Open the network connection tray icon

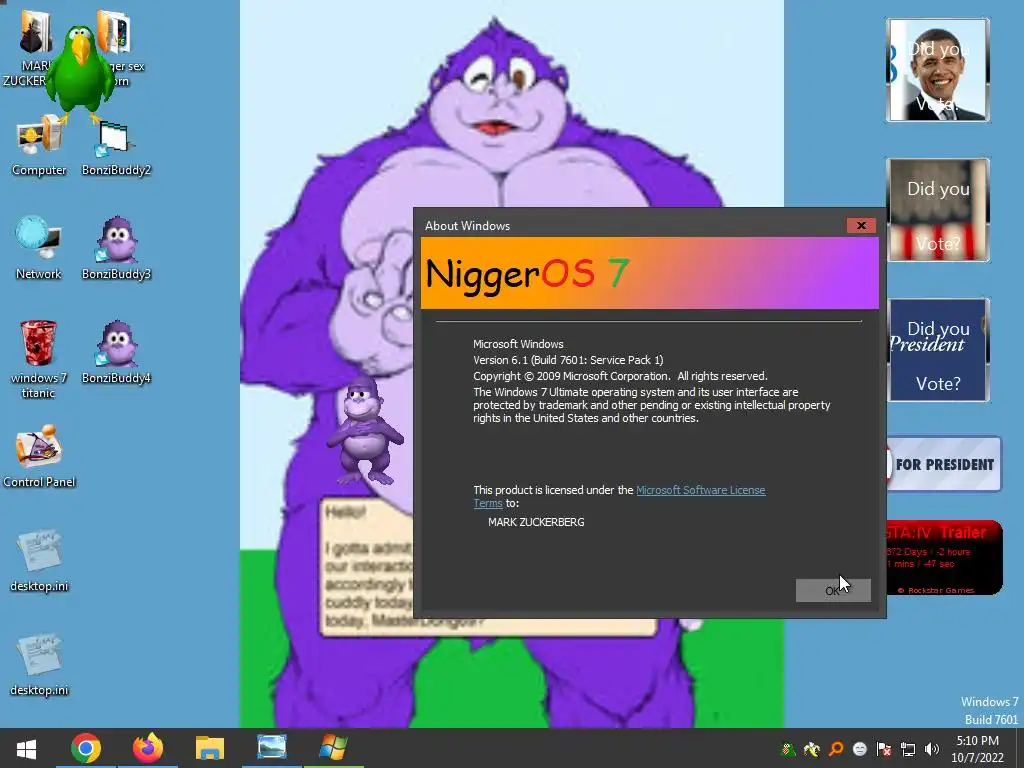pyautogui.click(x=908, y=749)
